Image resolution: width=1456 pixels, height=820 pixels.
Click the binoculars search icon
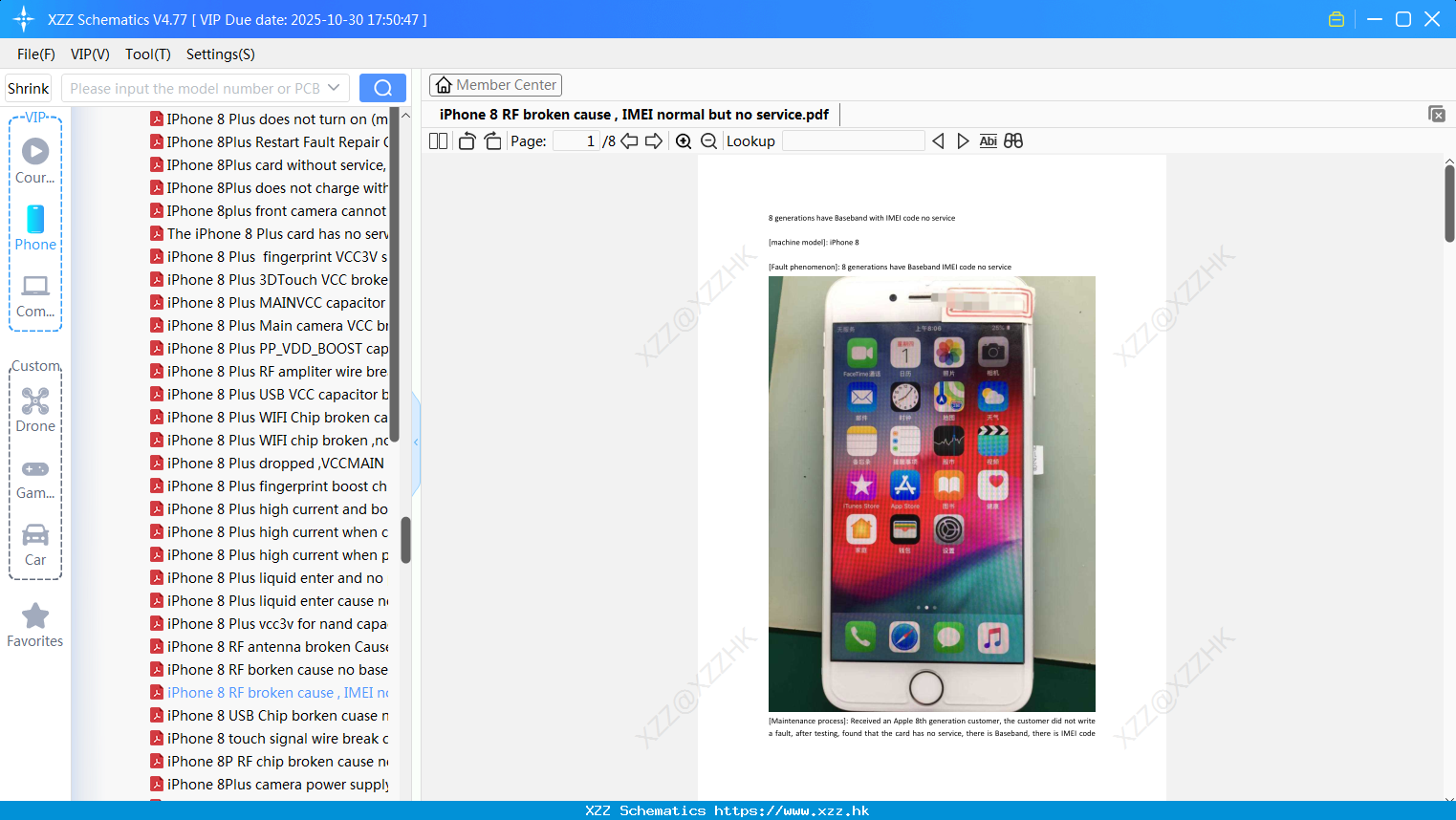click(x=1013, y=141)
